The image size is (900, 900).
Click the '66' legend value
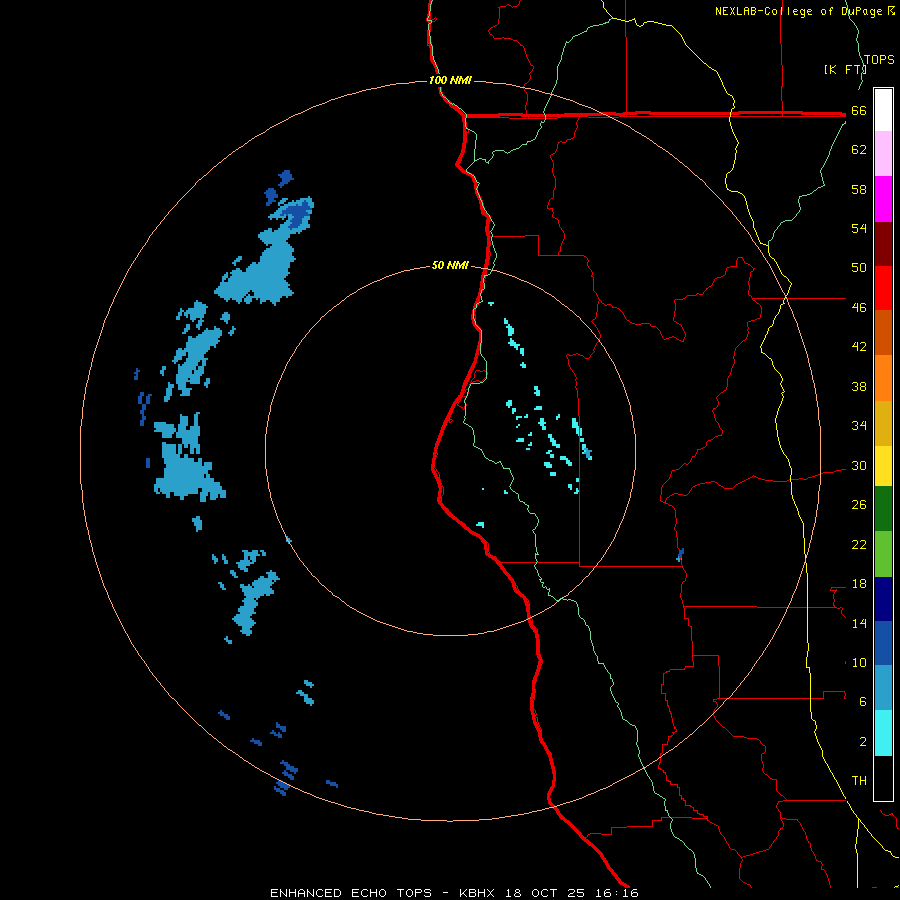coord(859,111)
